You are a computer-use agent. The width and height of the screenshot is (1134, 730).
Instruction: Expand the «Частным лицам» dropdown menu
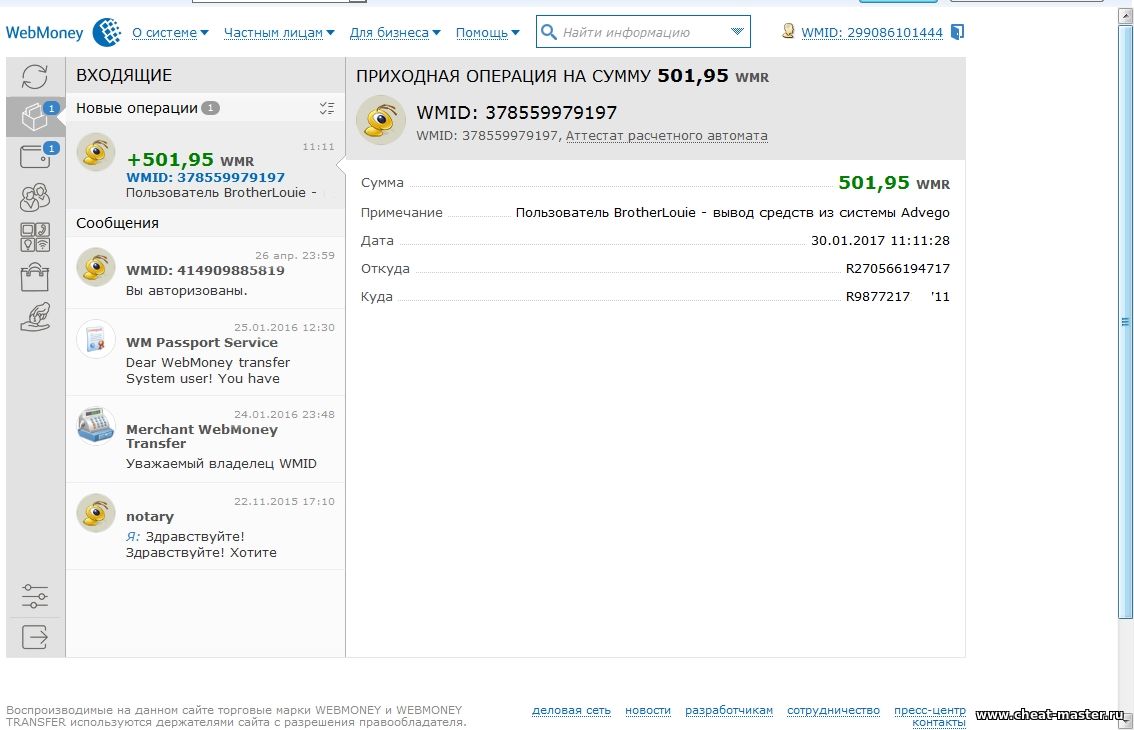click(279, 33)
